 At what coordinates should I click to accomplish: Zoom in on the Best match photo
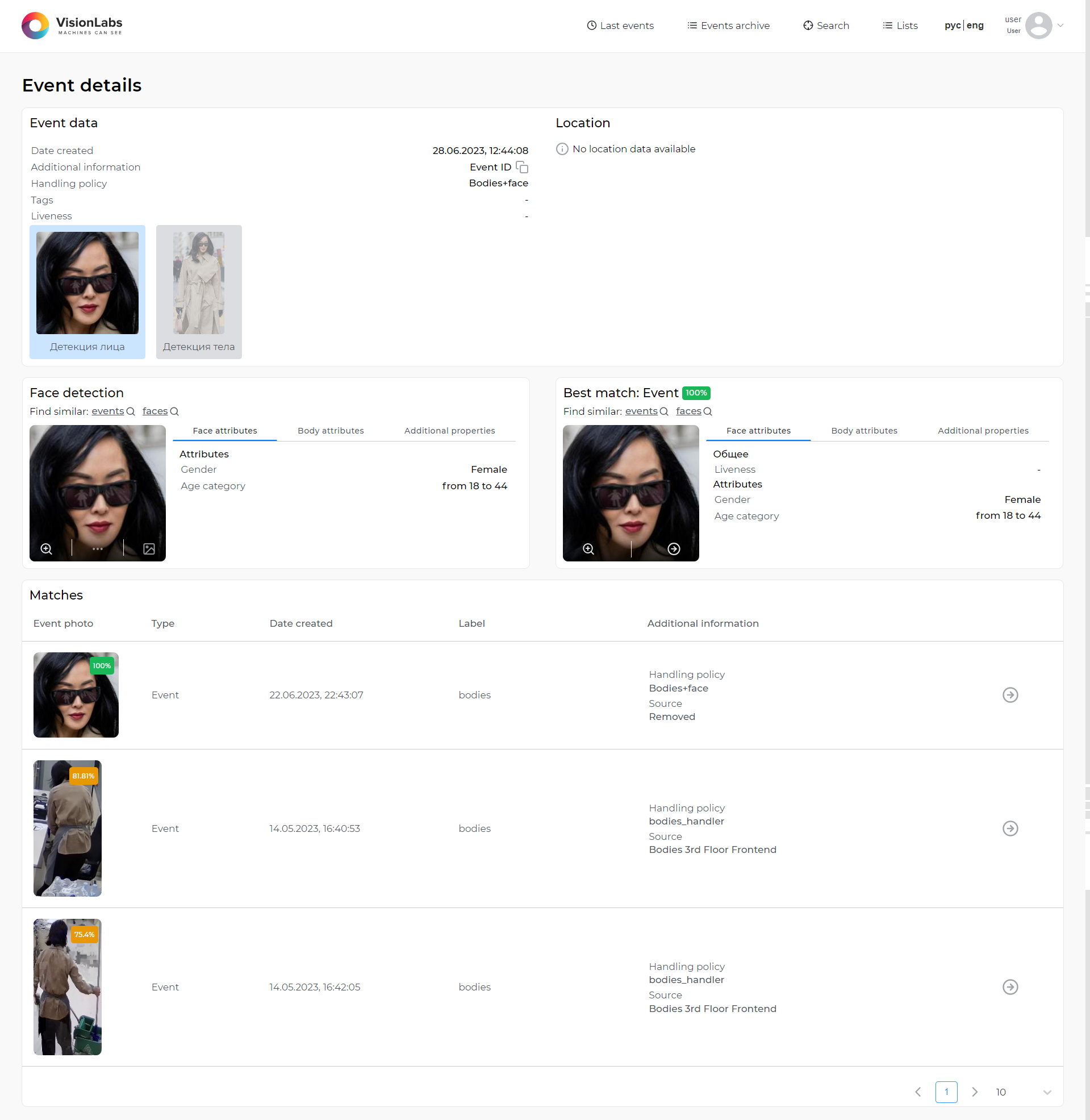(x=588, y=548)
